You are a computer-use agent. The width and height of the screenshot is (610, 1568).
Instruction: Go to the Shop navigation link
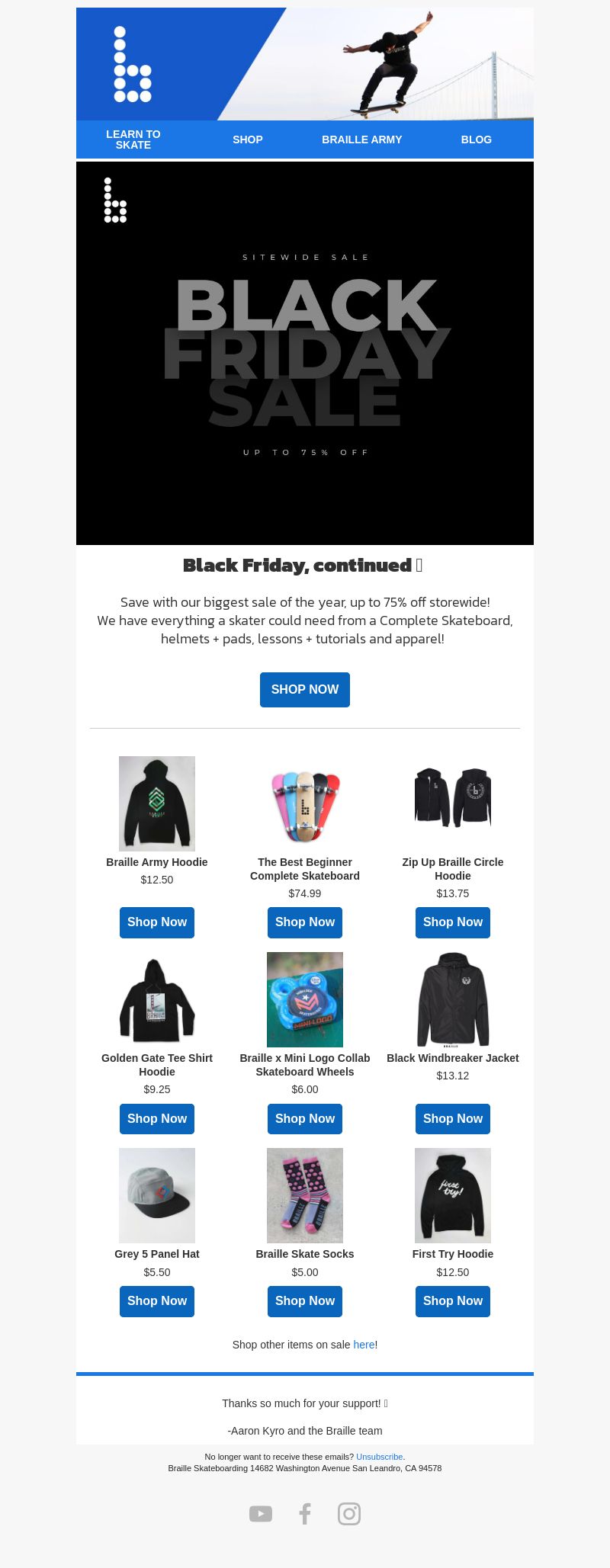click(248, 139)
